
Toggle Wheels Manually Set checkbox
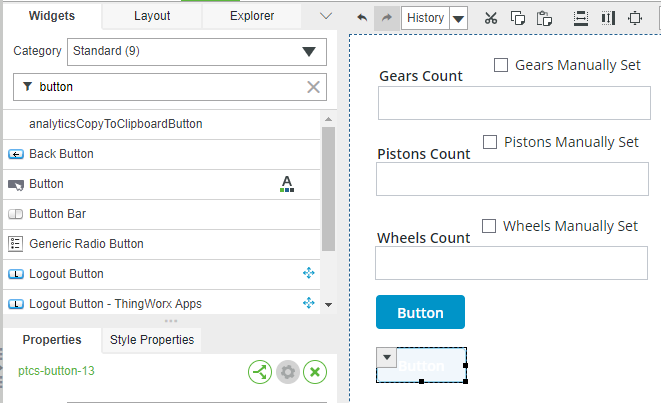489,226
